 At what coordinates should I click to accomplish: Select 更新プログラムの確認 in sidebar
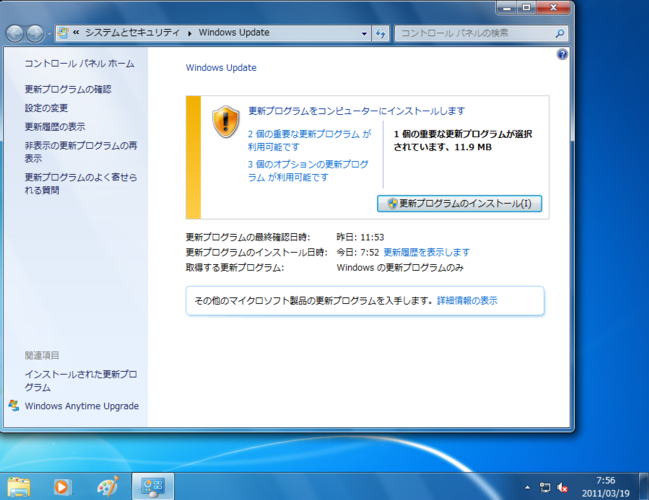[x=68, y=89]
